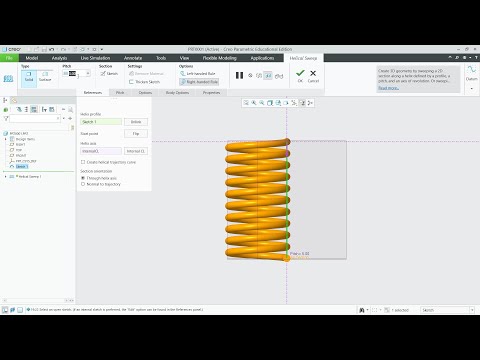The width and height of the screenshot is (480, 360).
Task: Open the Body Options panel tab
Action: (x=177, y=93)
